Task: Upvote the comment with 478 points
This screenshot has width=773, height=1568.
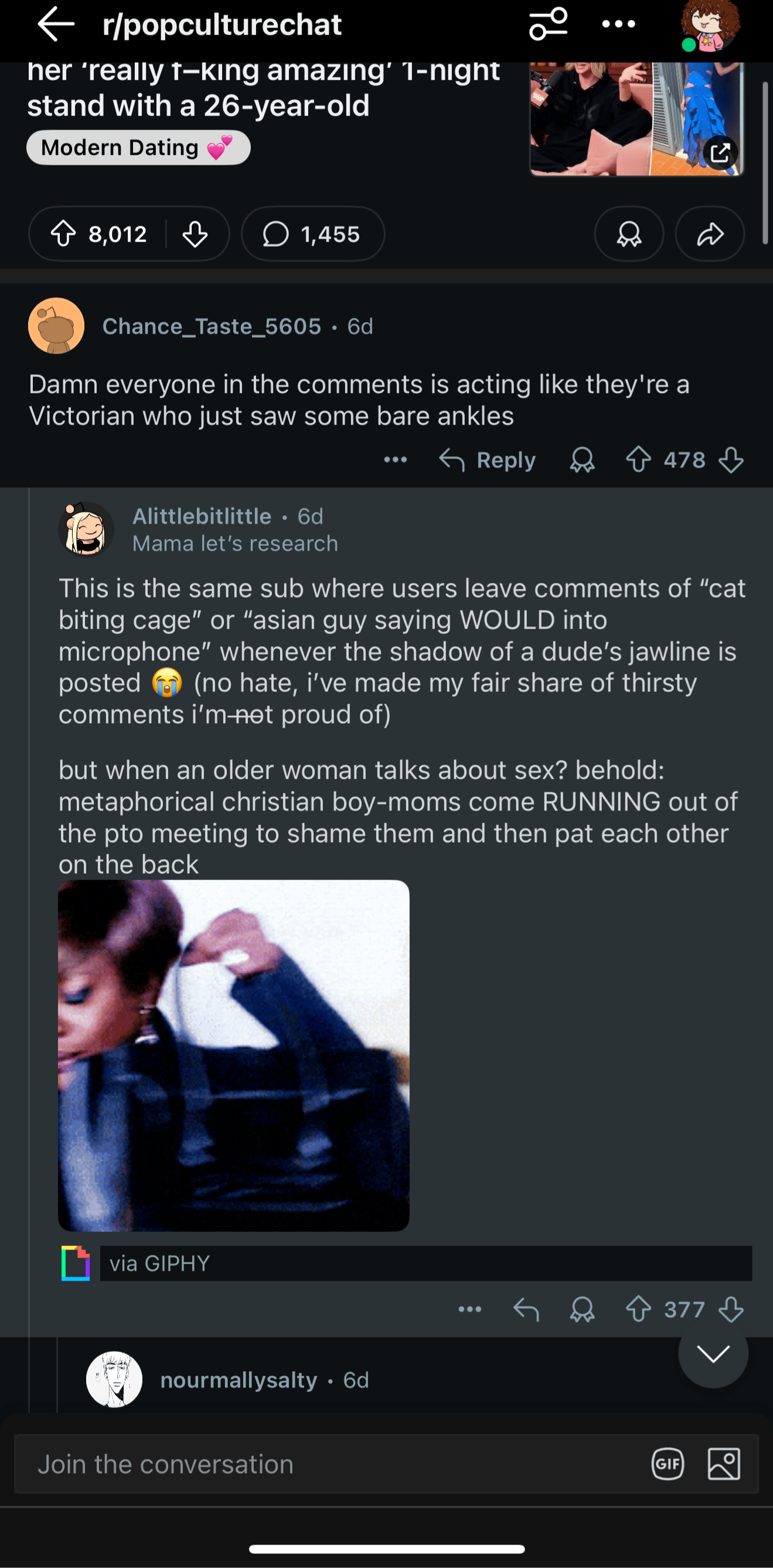Action: 639,460
